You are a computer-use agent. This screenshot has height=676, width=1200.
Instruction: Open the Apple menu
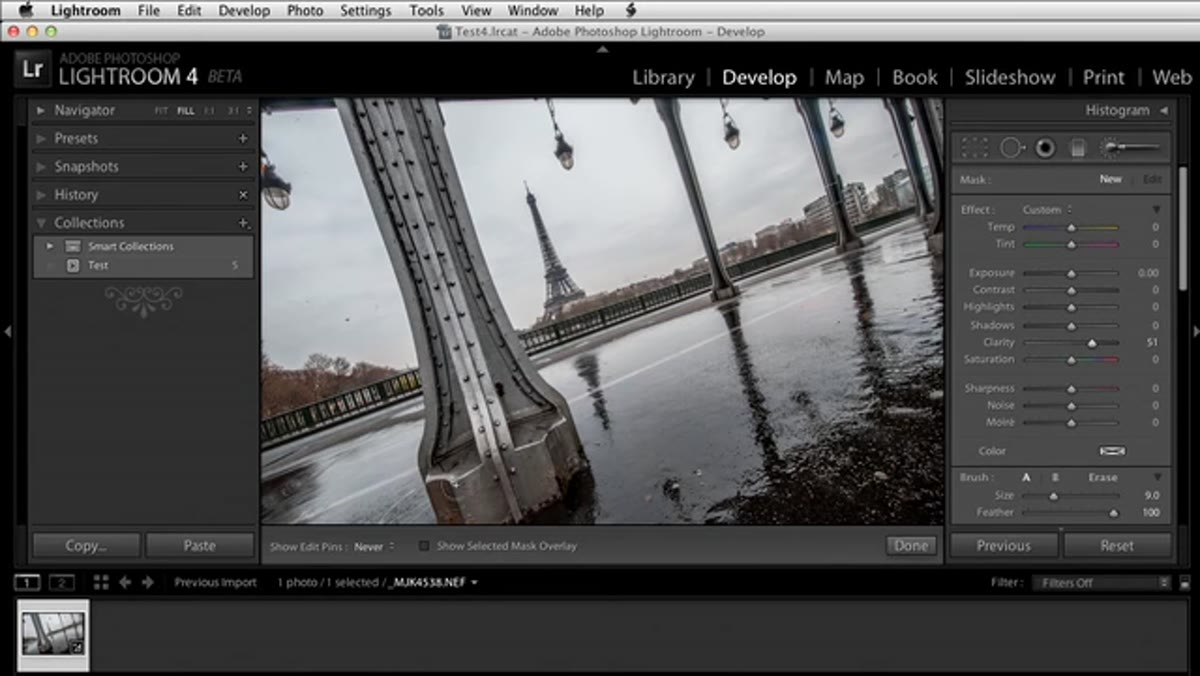point(26,11)
